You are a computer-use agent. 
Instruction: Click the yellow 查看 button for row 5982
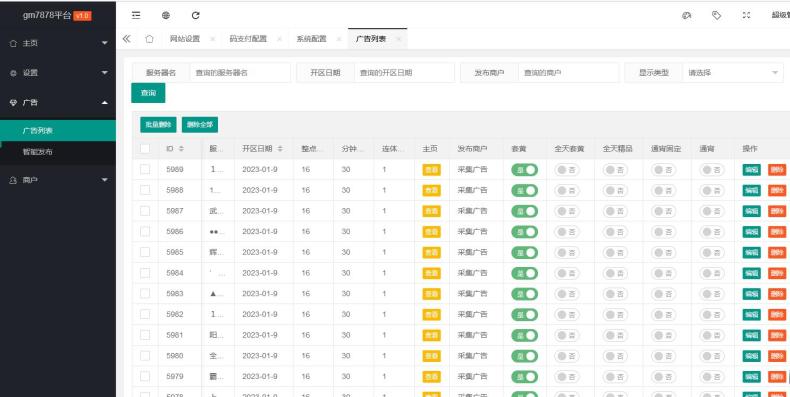[x=431, y=314]
